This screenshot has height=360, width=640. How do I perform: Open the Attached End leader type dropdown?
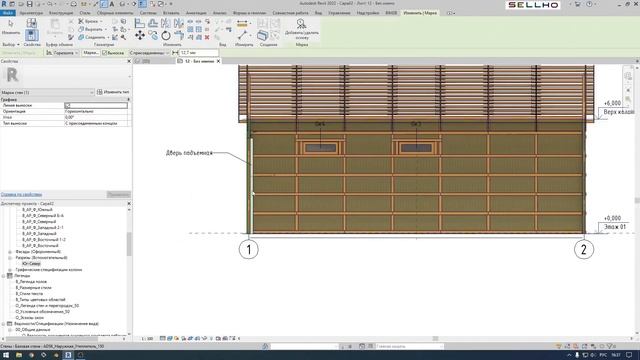[x=149, y=53]
